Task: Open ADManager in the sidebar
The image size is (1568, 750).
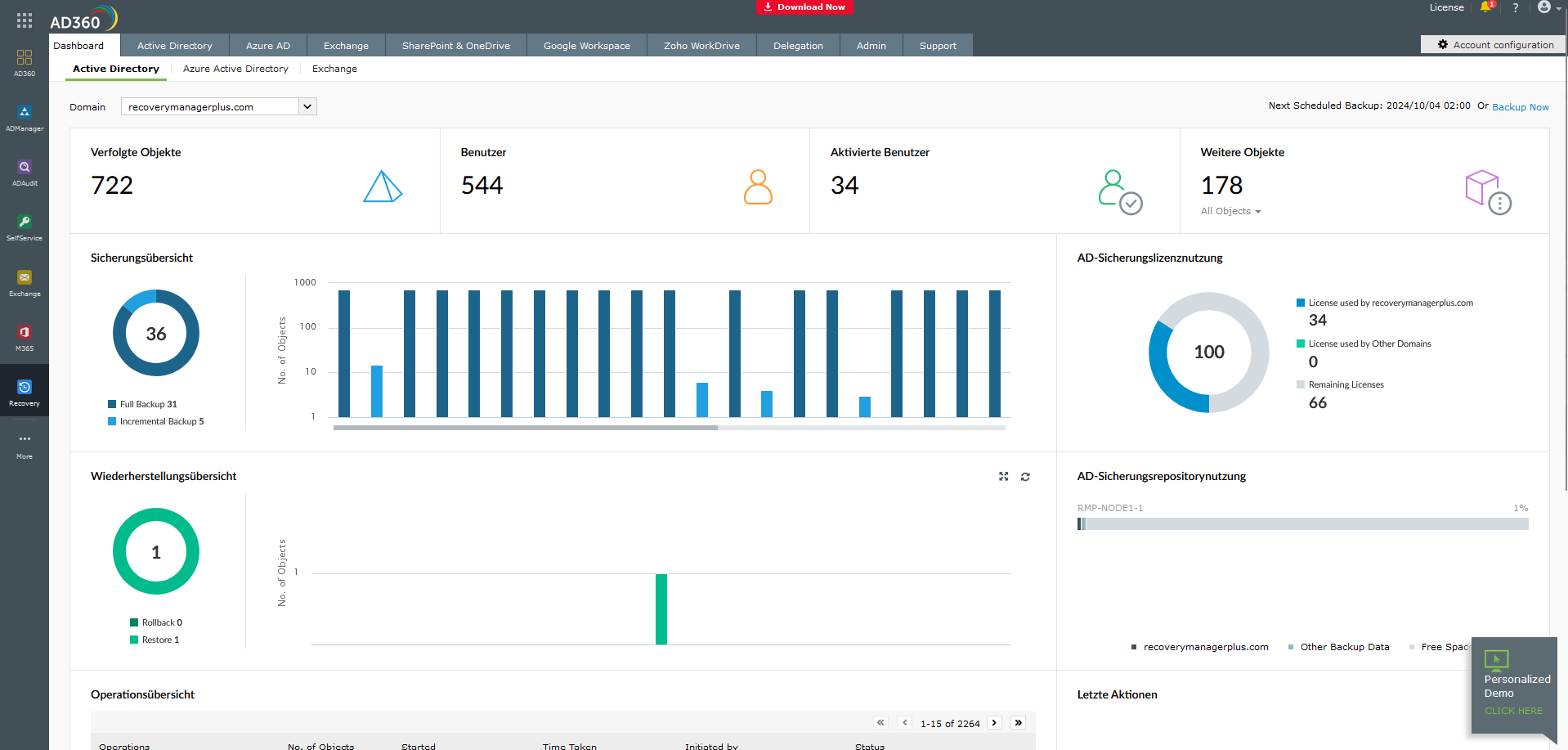Action: (25, 118)
